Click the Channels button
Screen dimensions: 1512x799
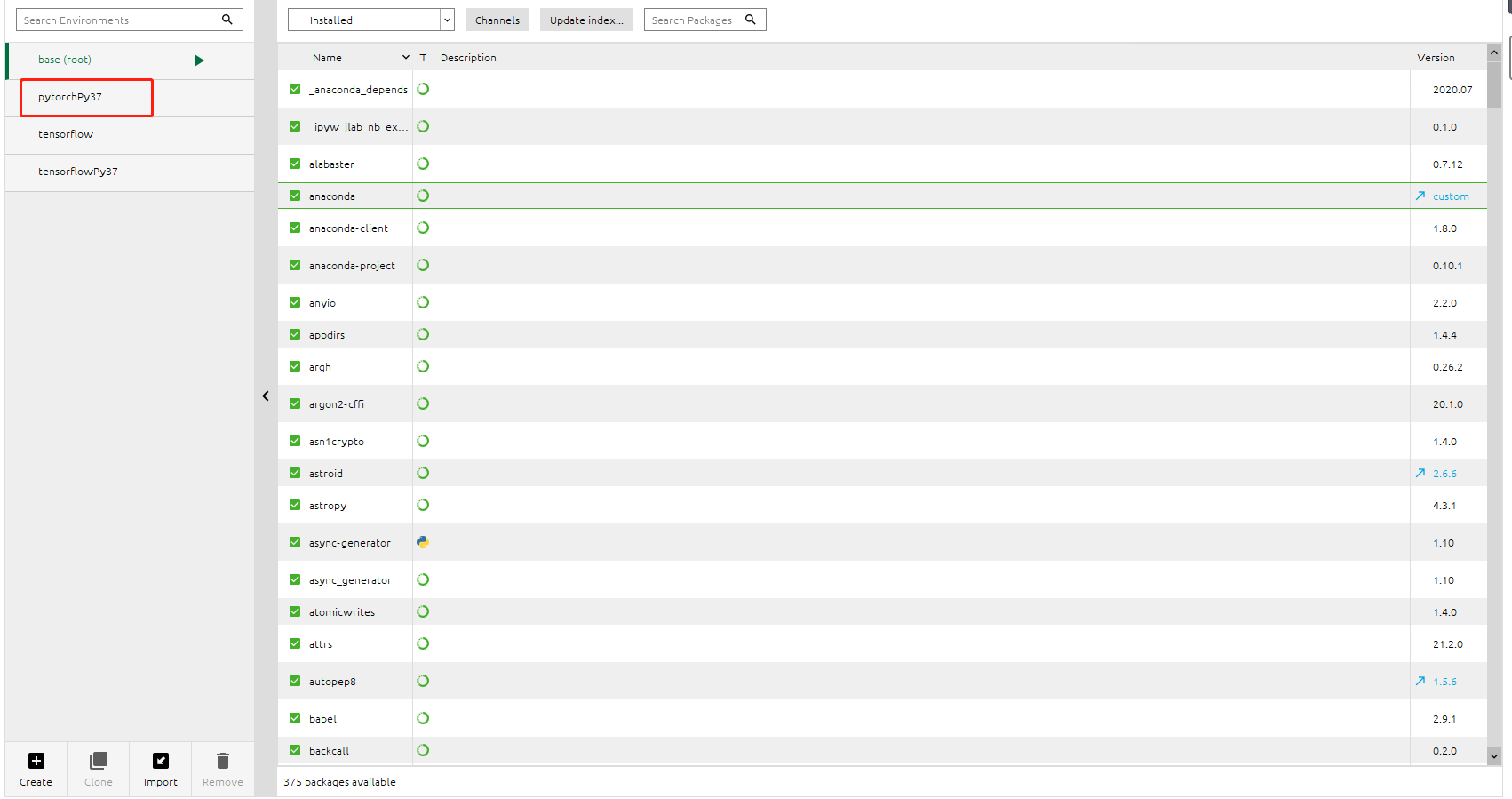(497, 20)
